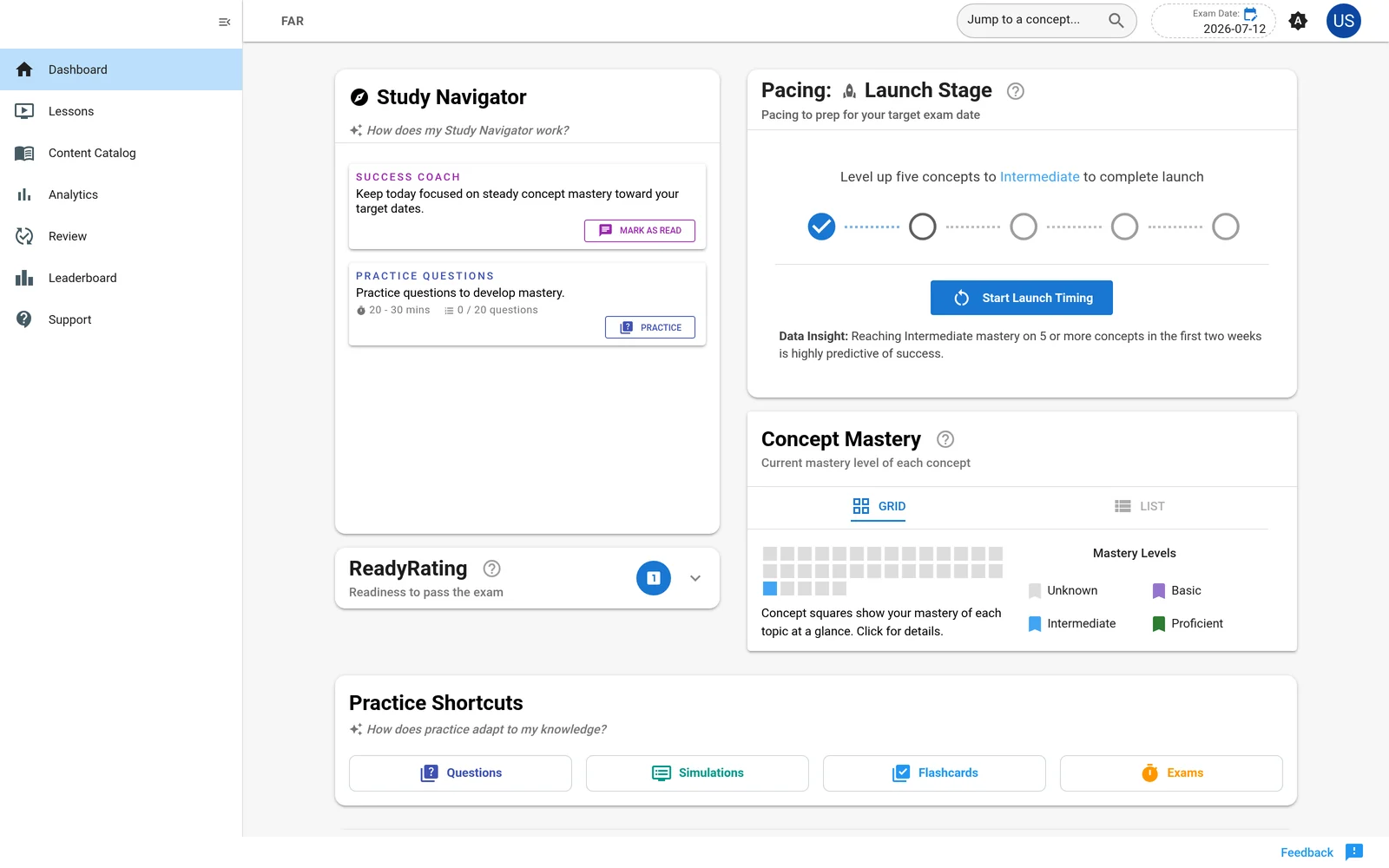Viewport: 1389px width, 868px height.
Task: Click the last launch progress circle
Action: (1226, 227)
